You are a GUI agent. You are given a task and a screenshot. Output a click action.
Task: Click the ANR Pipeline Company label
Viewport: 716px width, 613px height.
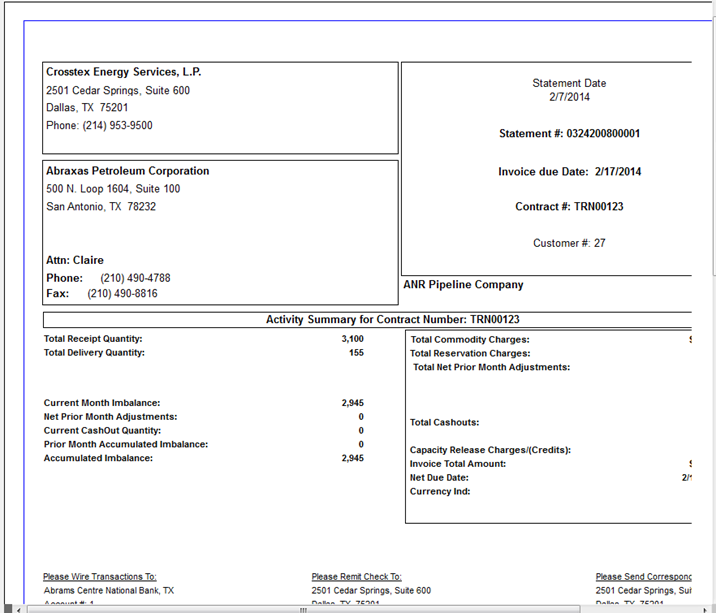click(463, 285)
